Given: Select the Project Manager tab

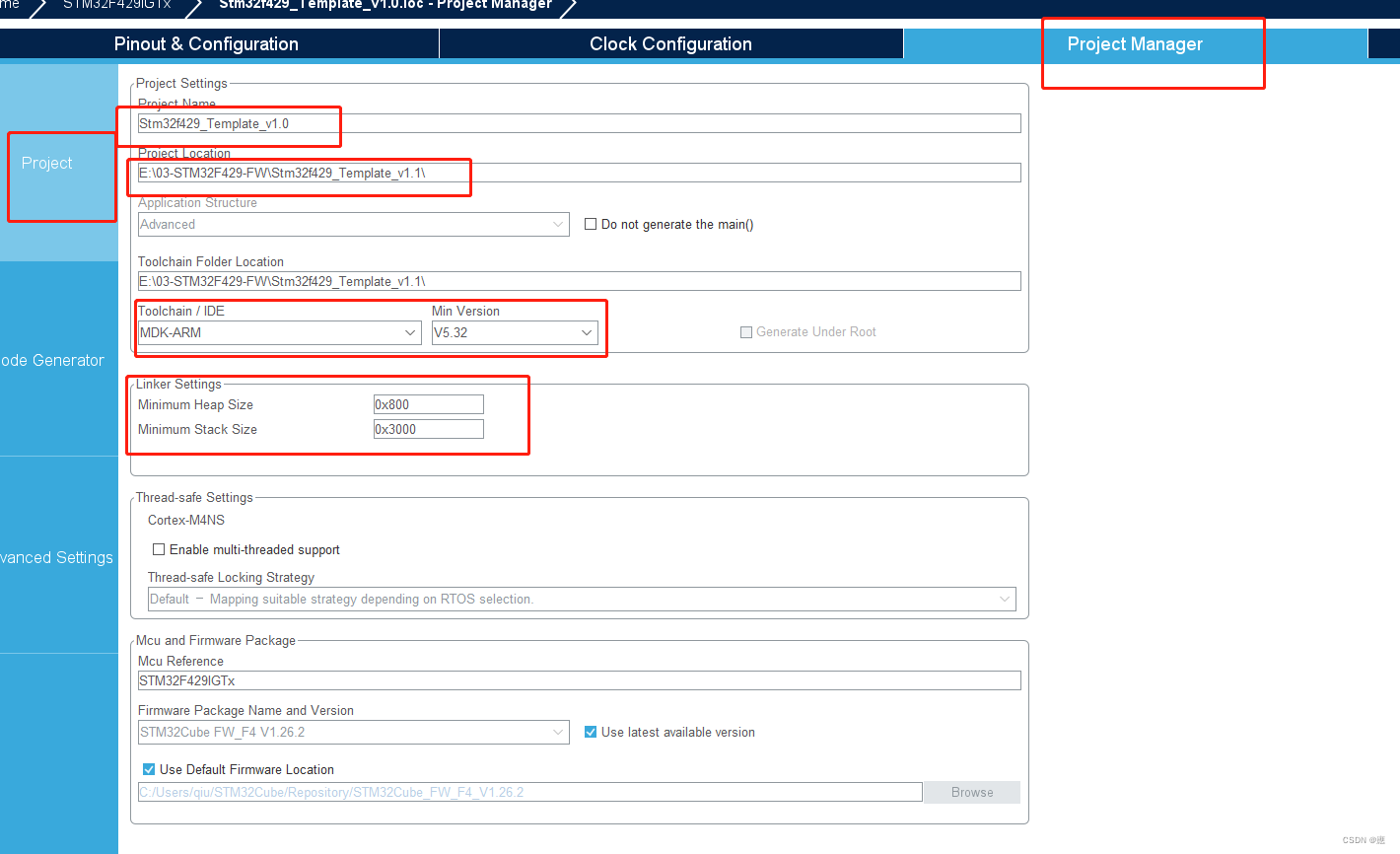Looking at the screenshot, I should tap(1135, 43).
